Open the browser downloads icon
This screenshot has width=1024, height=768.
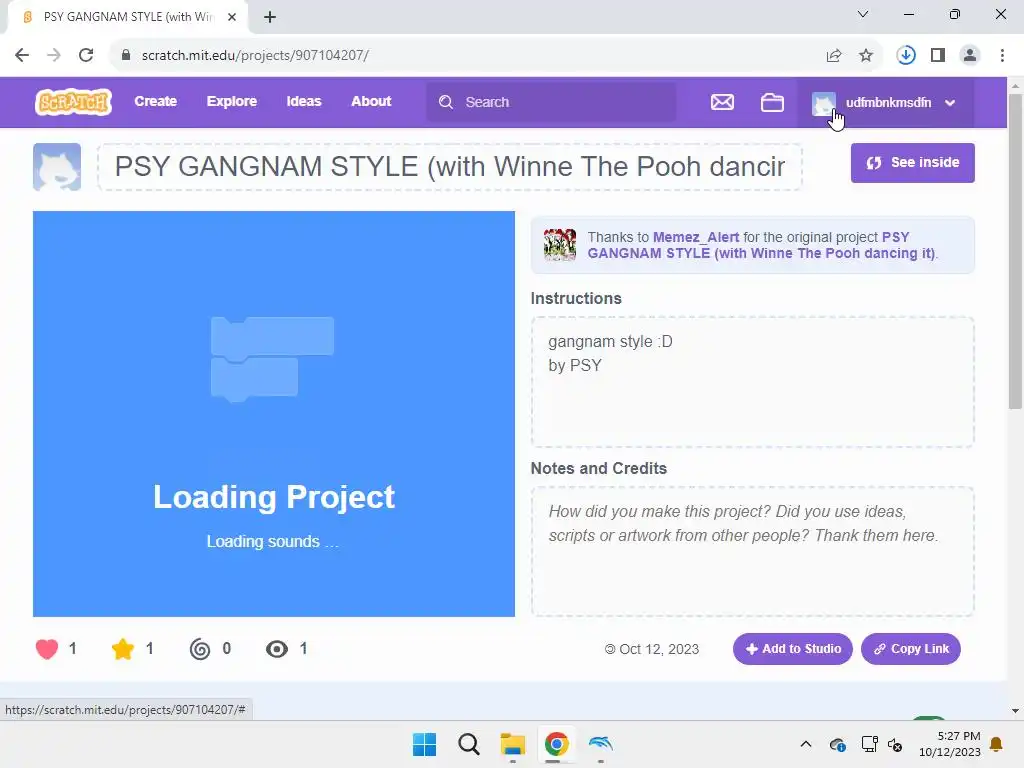[x=906, y=56]
